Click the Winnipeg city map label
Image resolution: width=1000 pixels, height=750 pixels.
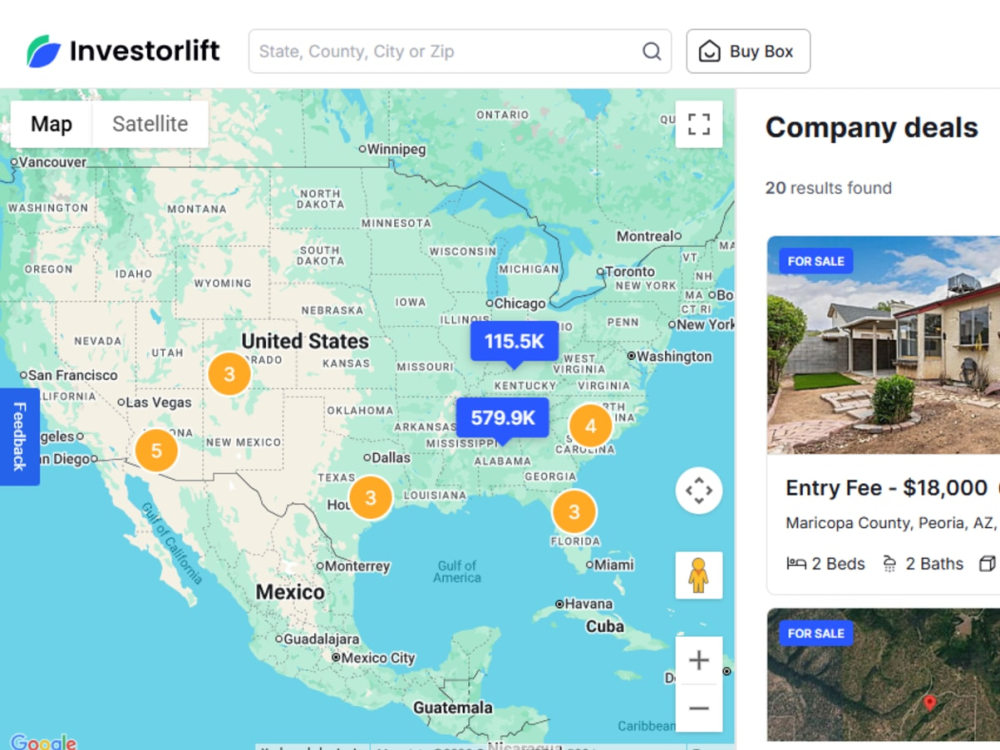pos(396,149)
